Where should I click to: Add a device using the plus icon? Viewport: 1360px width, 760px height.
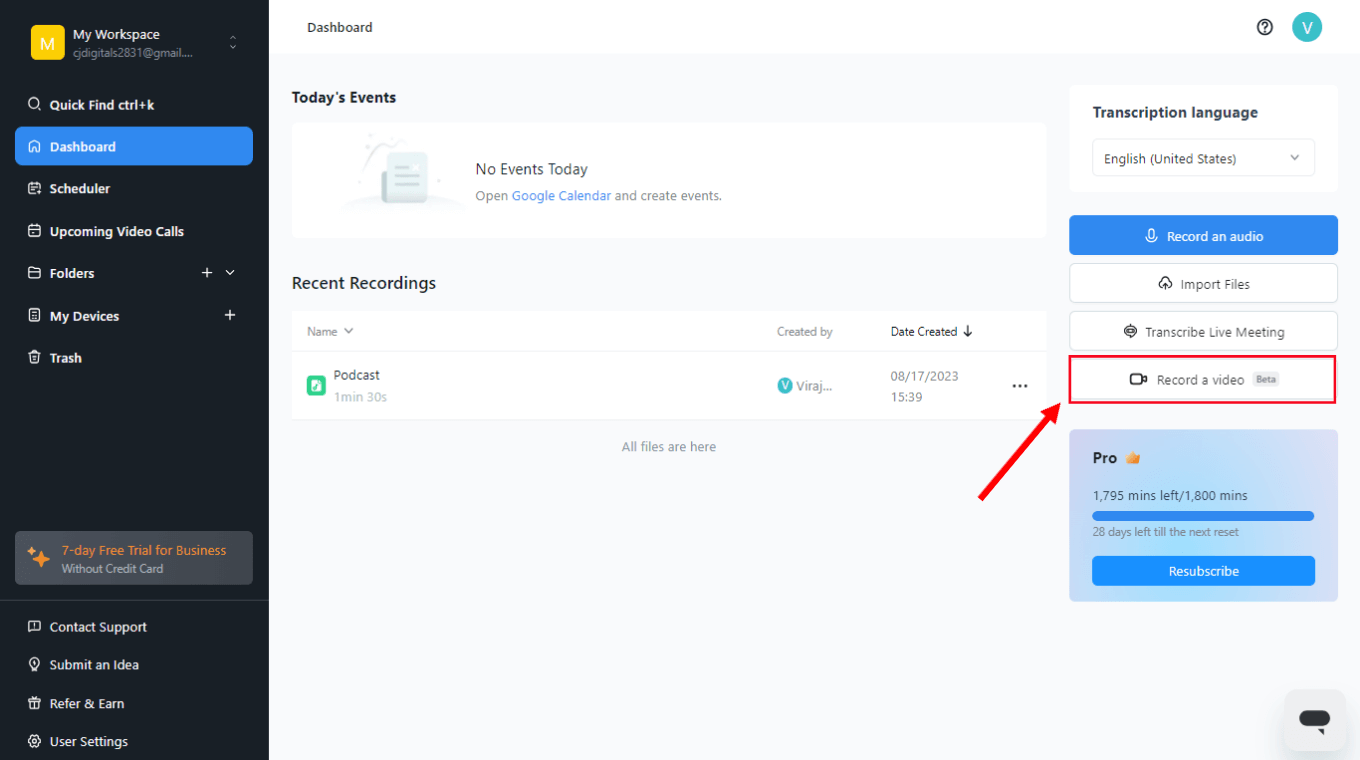tap(230, 314)
